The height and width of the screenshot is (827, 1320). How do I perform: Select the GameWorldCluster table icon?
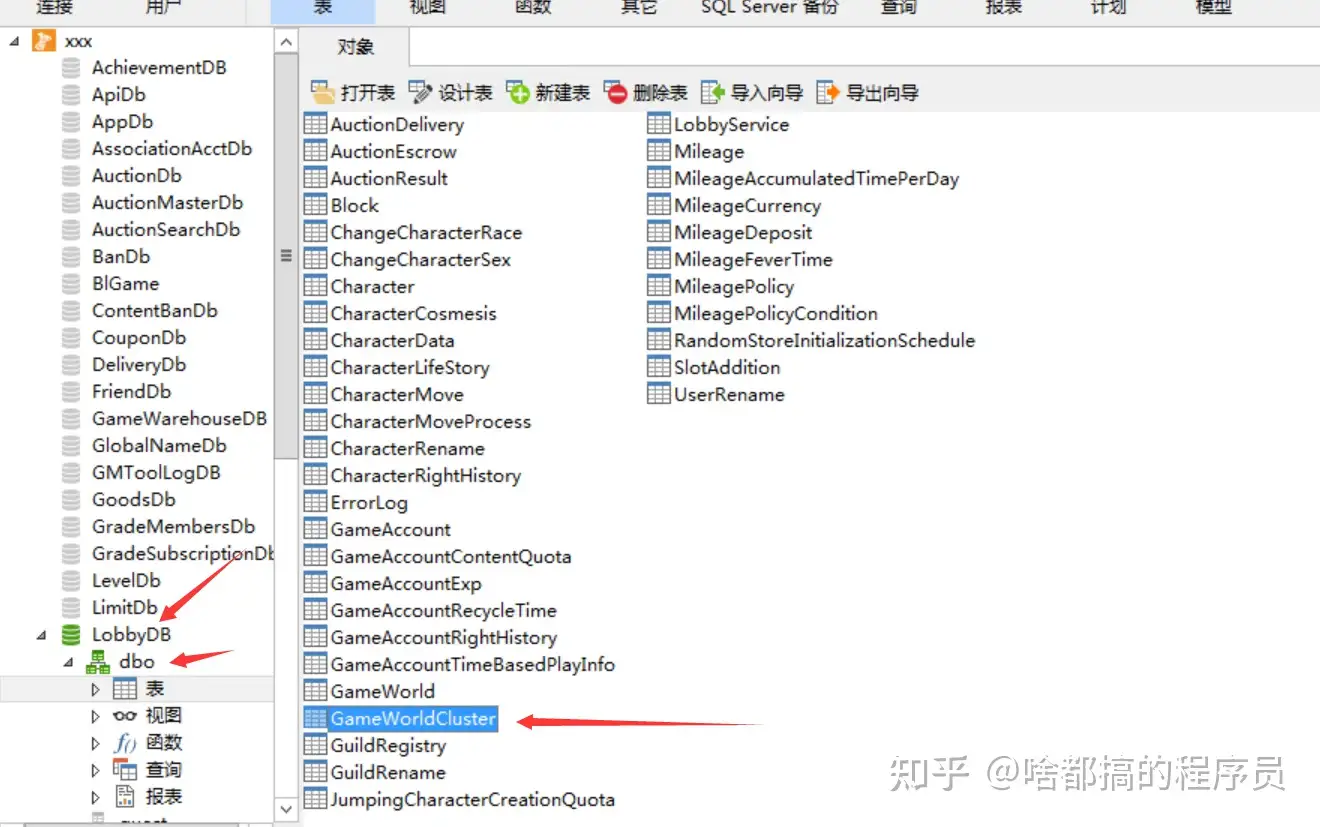(315, 719)
